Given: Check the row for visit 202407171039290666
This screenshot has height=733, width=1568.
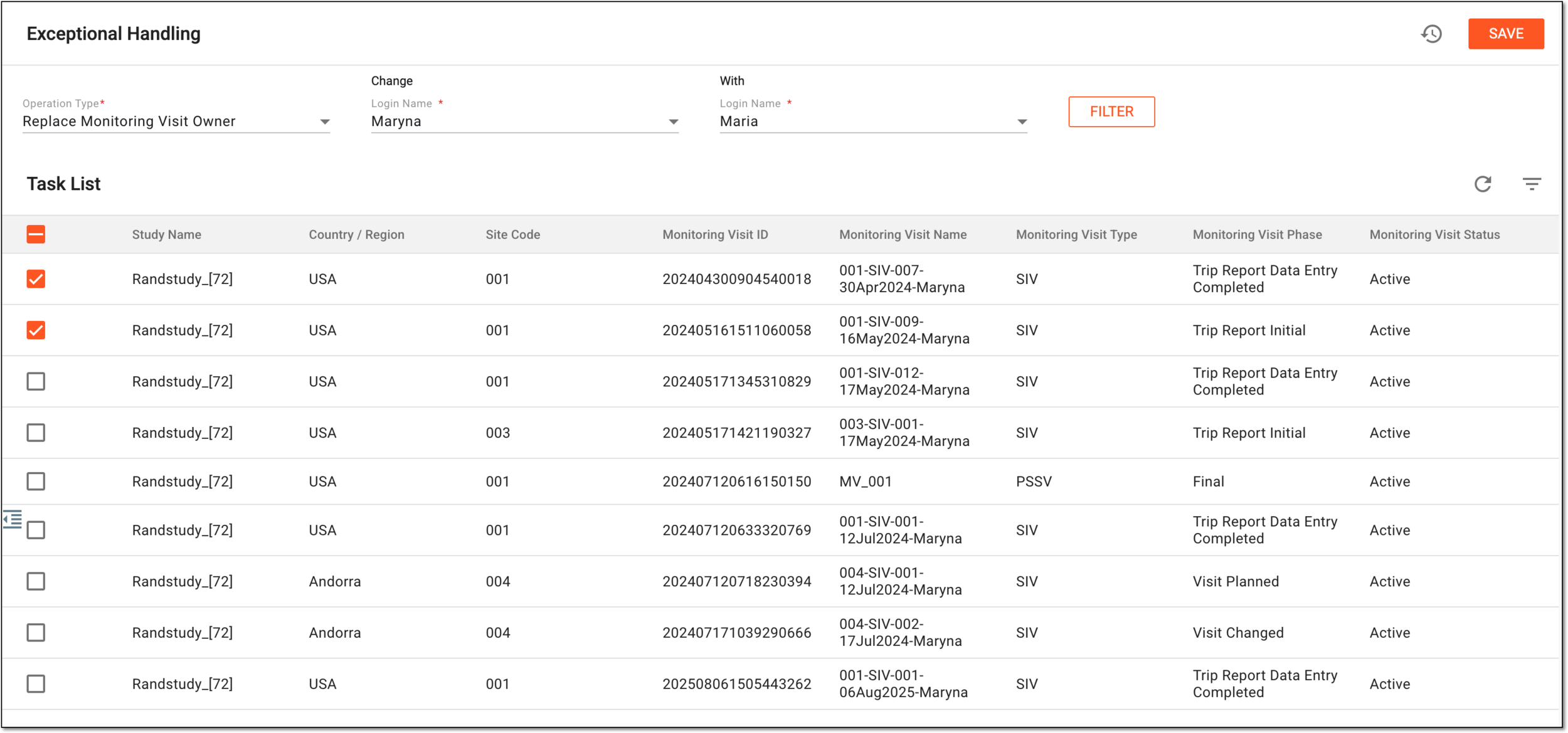Looking at the screenshot, I should (36, 633).
